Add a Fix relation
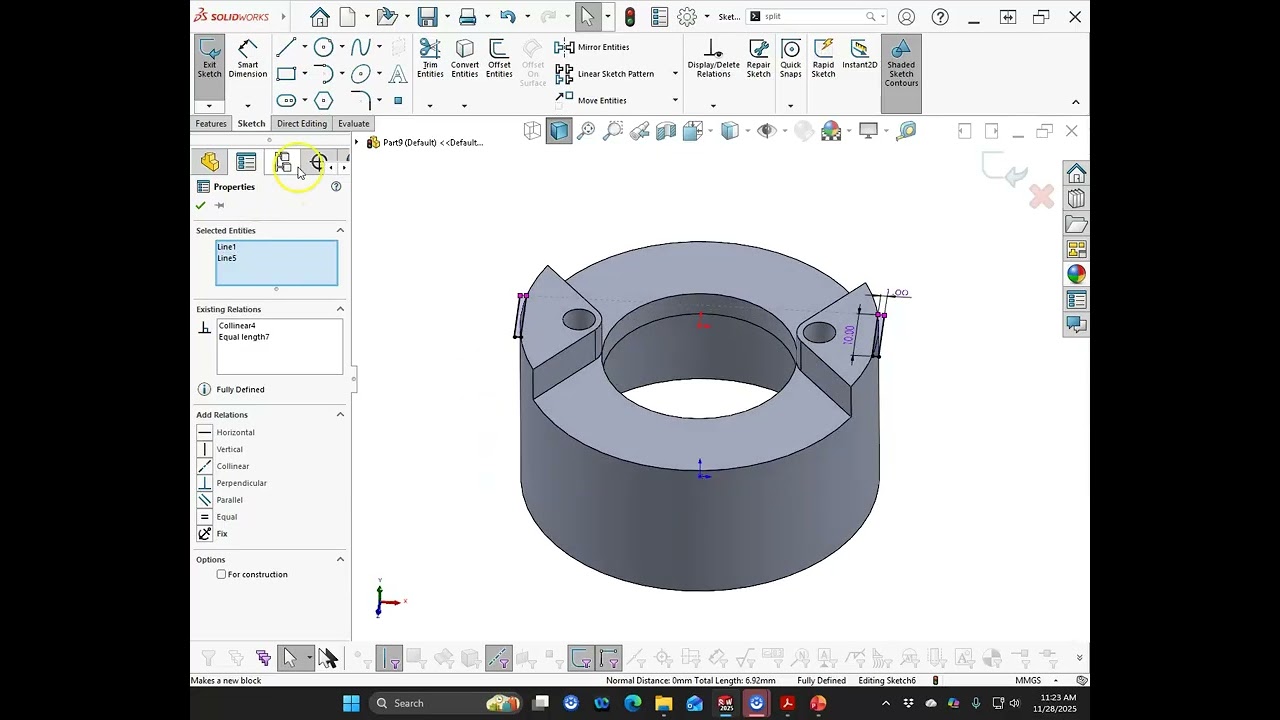The height and width of the screenshot is (720, 1280). [x=212, y=534]
